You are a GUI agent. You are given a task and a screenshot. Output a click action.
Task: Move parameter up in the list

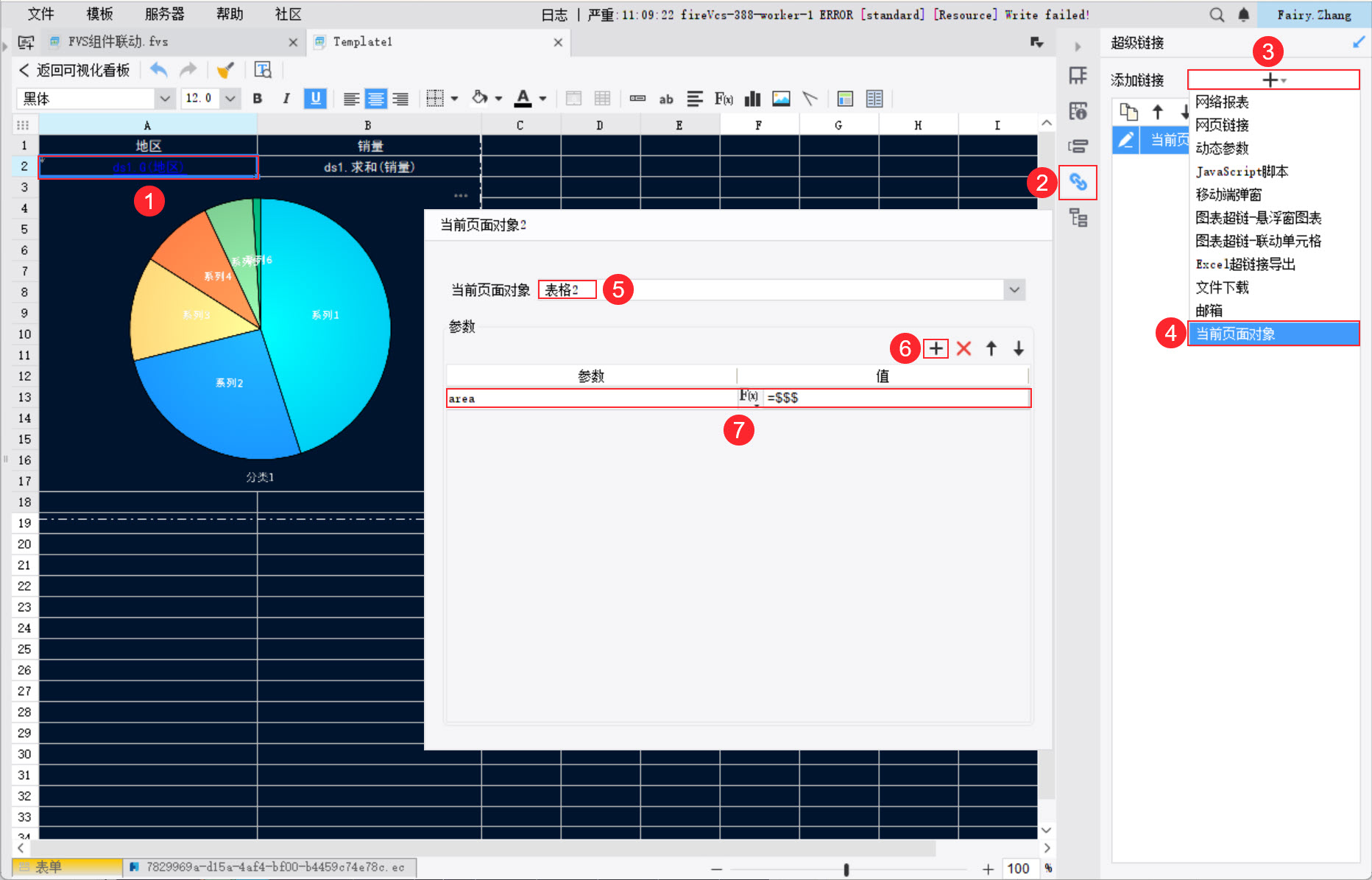[991, 348]
